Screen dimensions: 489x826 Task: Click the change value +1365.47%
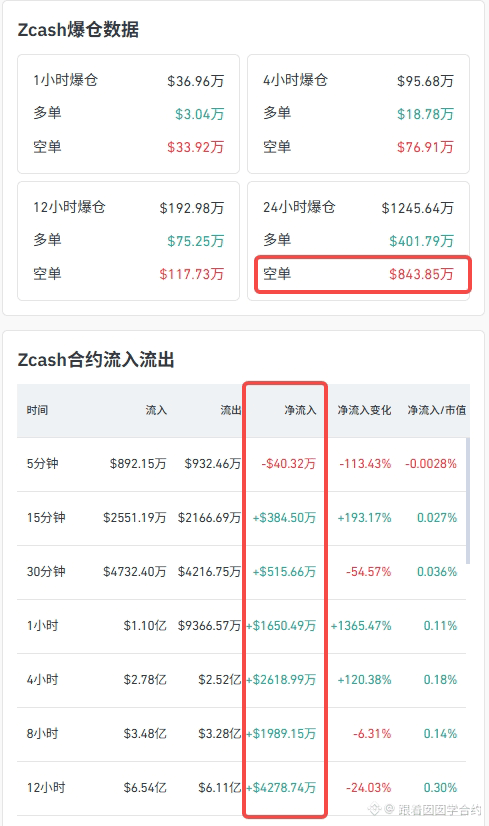[x=361, y=626]
